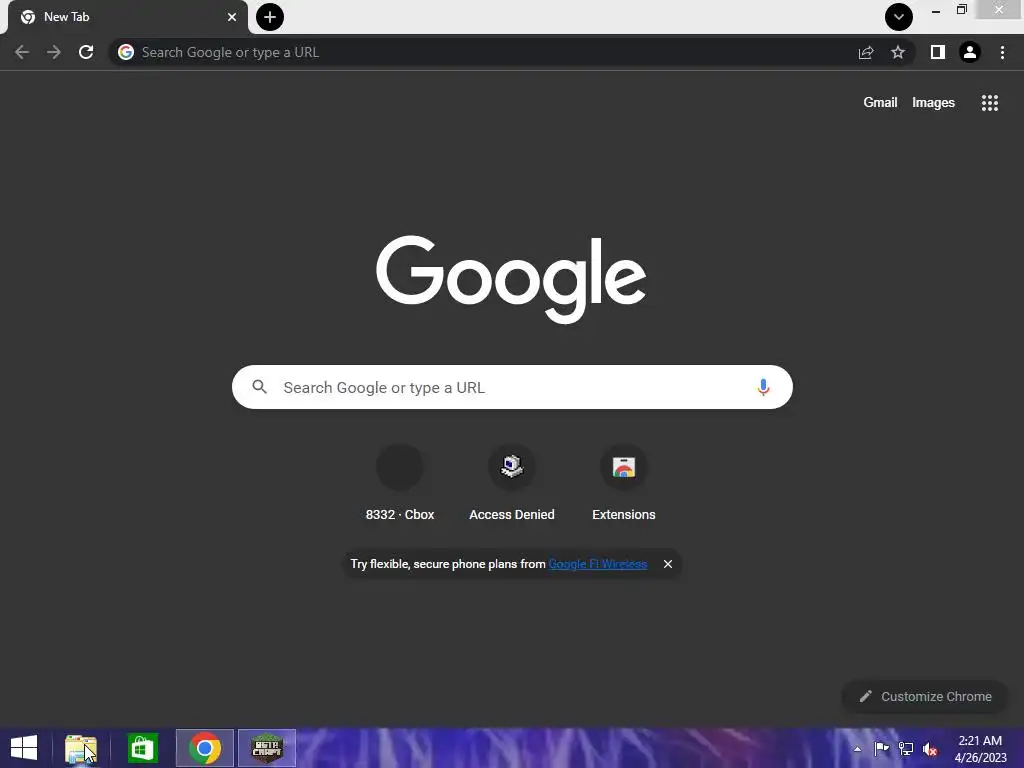Show hidden system tray icons
Image resolution: width=1024 pixels, height=768 pixels.
point(857,749)
